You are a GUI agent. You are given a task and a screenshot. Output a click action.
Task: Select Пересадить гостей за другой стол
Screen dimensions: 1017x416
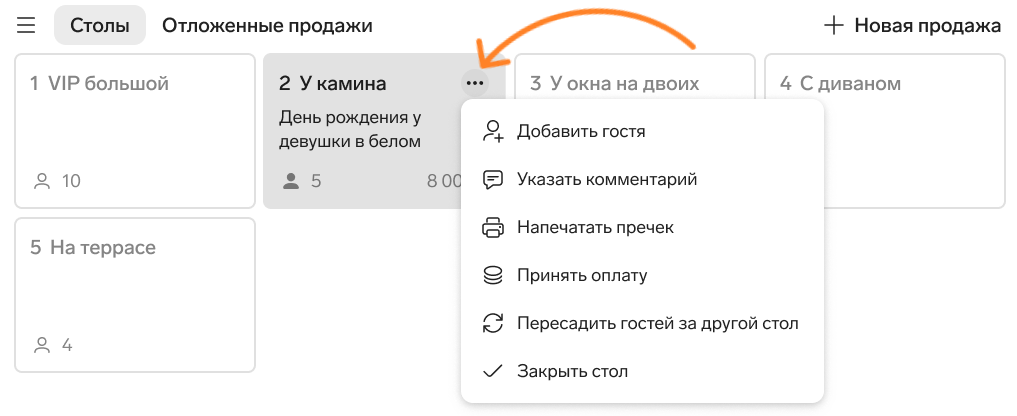[x=657, y=324]
